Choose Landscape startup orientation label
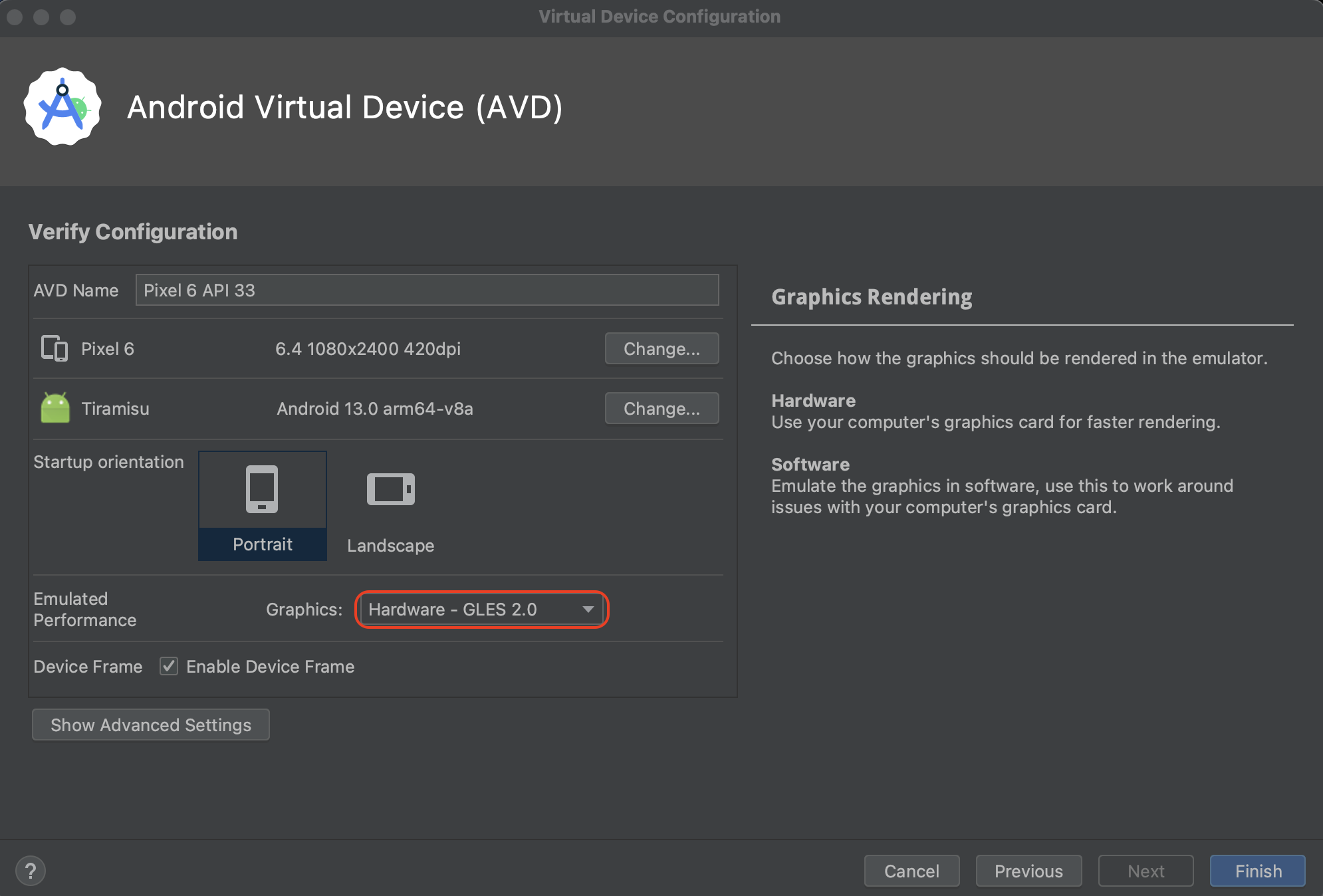The width and height of the screenshot is (1323, 896). [x=390, y=546]
